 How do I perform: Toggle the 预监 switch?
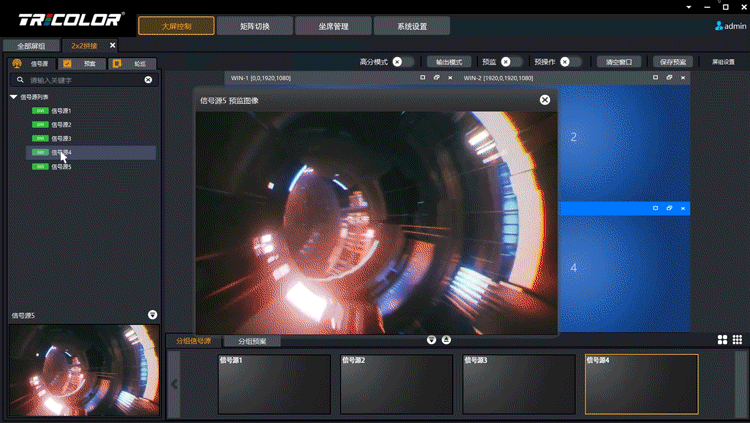(511, 62)
